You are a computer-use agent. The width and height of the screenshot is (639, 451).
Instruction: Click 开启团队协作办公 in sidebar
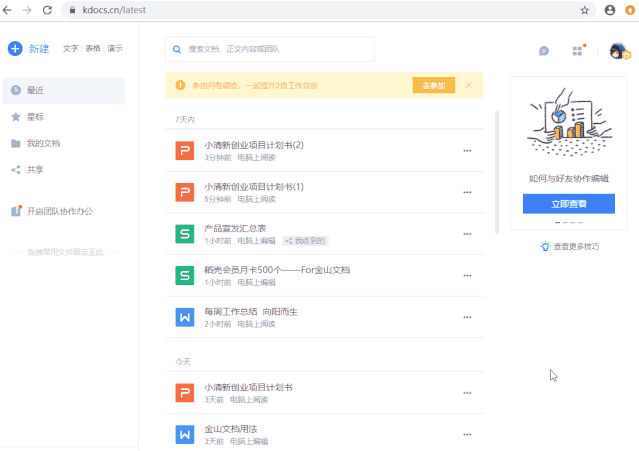pos(59,211)
